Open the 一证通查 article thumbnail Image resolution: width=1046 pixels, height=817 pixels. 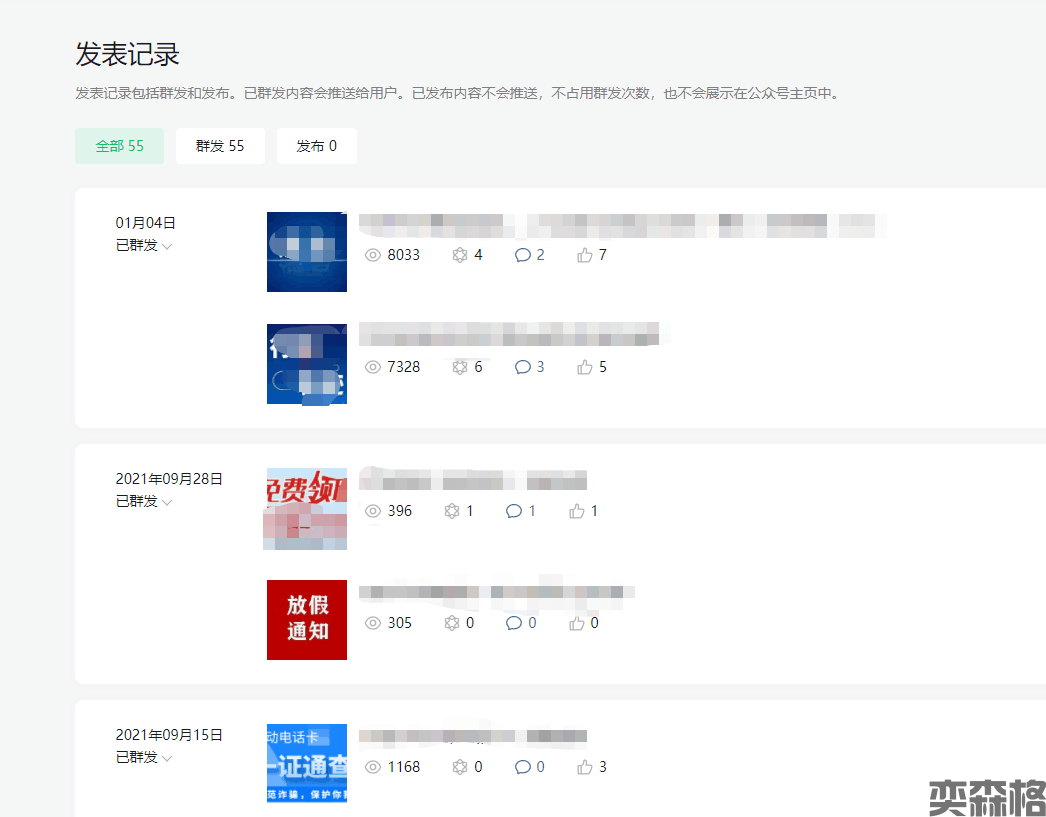coord(307,764)
